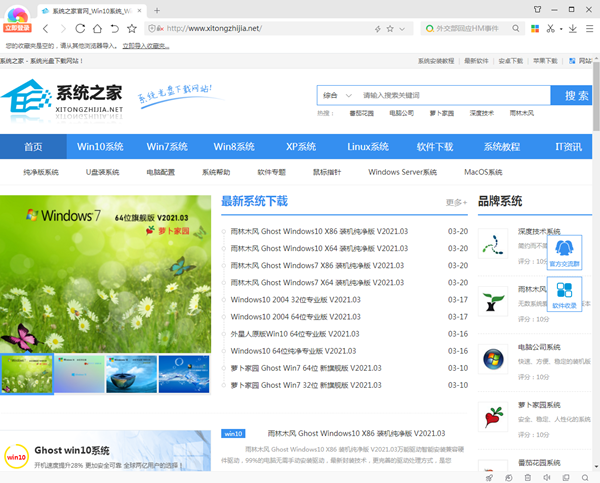Viewport: 600px width, 483px height.
Task: Open the 综合 search category dropdown
Action: point(337,95)
